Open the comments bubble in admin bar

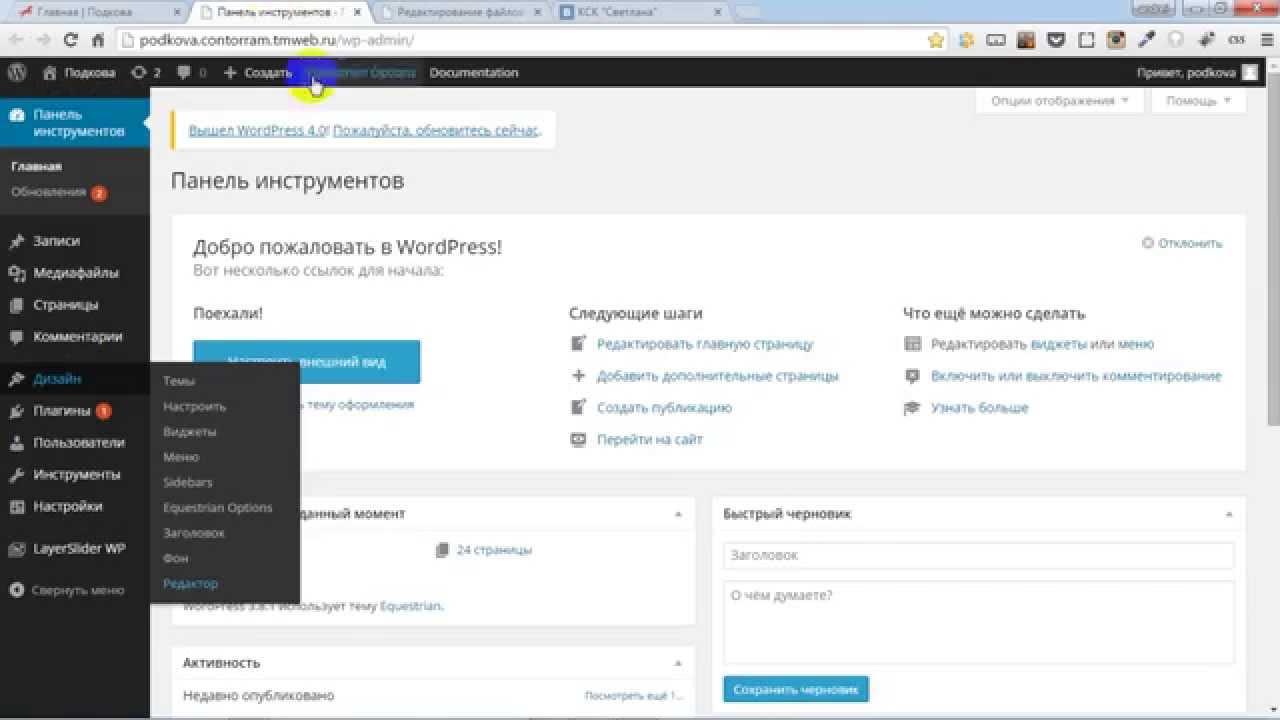tap(192, 72)
